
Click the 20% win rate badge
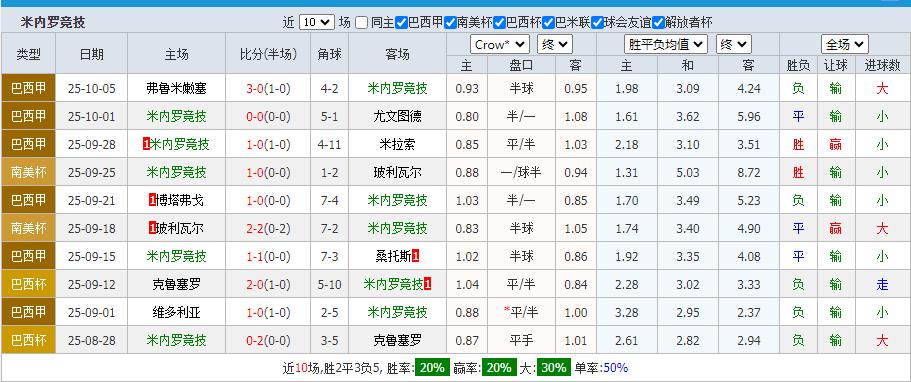click(x=432, y=367)
